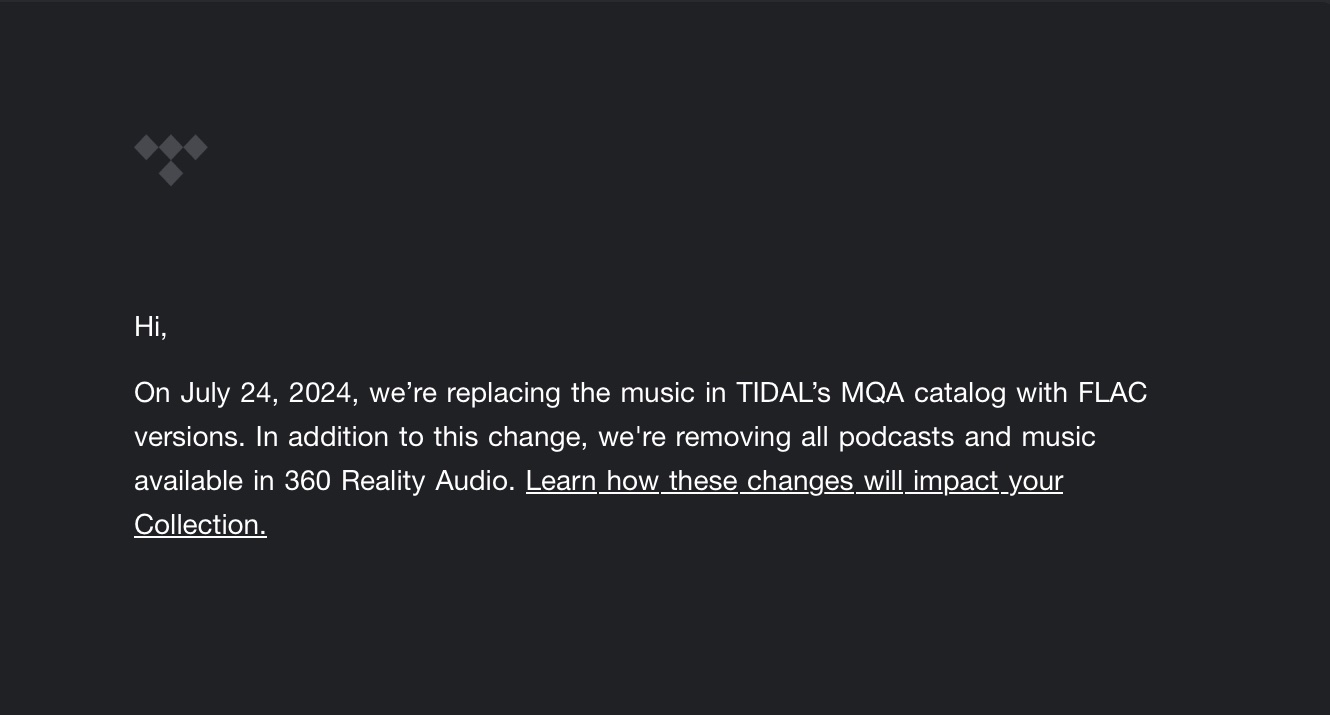Click the "Hi," greeting text
1330x715 pixels.
coord(150,327)
